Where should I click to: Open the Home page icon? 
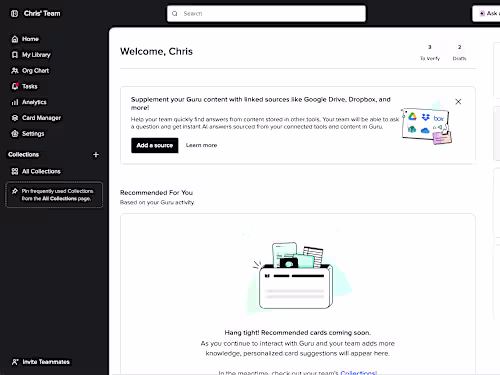click(x=15, y=39)
